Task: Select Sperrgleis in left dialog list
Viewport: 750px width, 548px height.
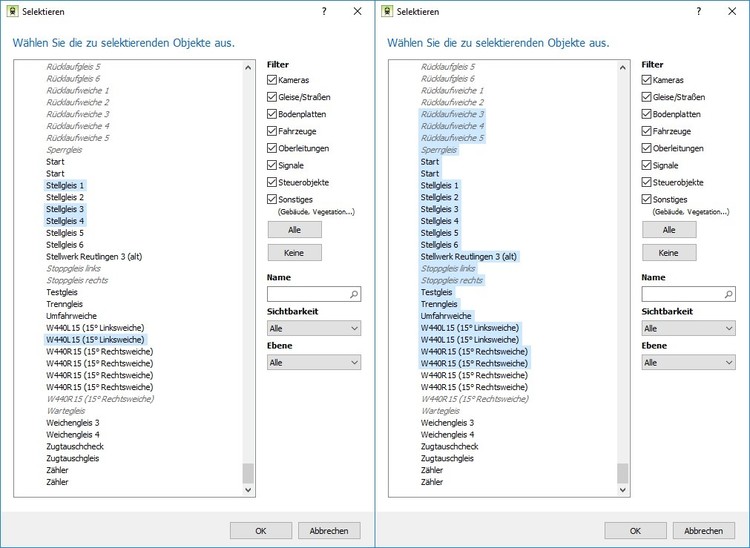Action: pyautogui.click(x=64, y=150)
